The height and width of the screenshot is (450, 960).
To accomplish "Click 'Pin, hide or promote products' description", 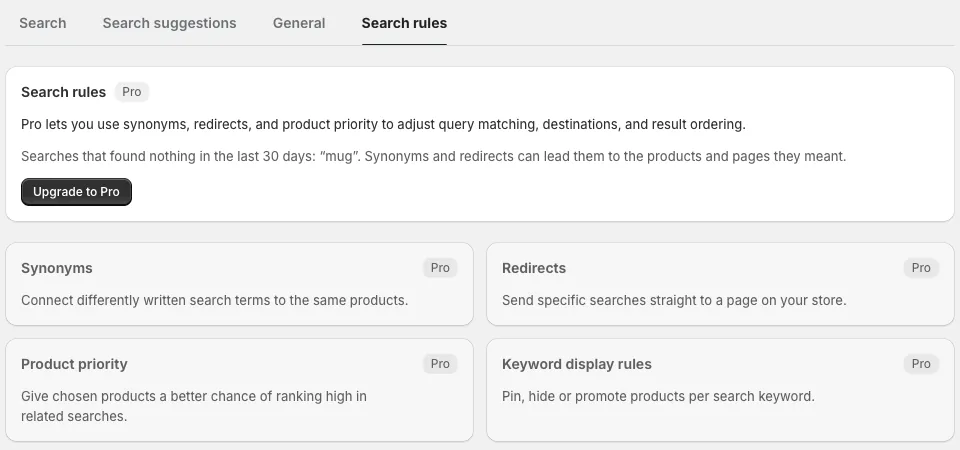I will coord(658,396).
